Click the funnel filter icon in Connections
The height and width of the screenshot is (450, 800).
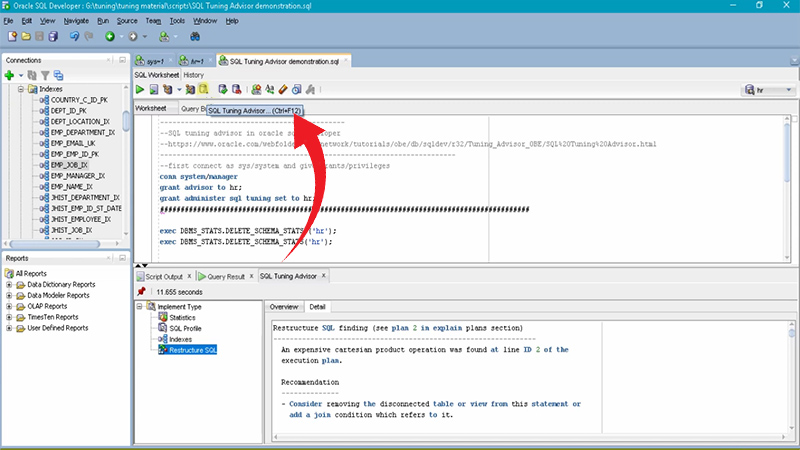(x=45, y=76)
